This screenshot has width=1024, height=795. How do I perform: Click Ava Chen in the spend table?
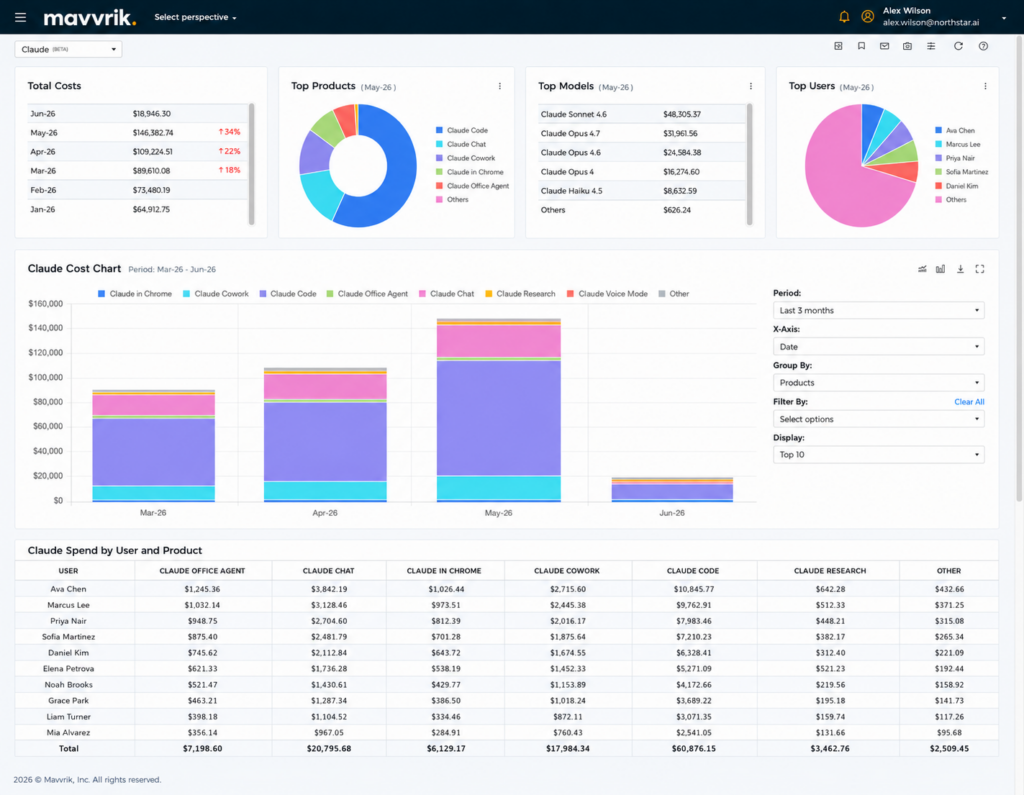tap(69, 589)
